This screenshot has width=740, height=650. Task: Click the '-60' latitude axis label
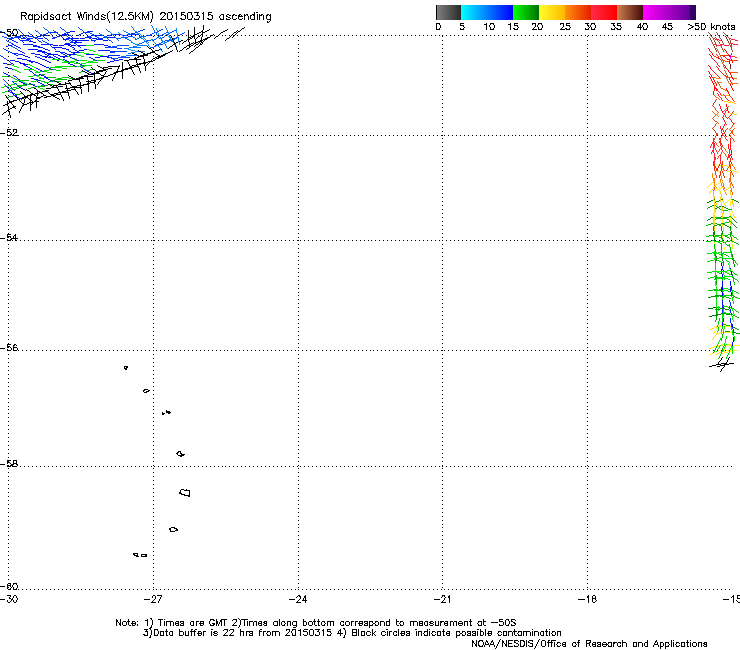pyautogui.click(x=9, y=586)
